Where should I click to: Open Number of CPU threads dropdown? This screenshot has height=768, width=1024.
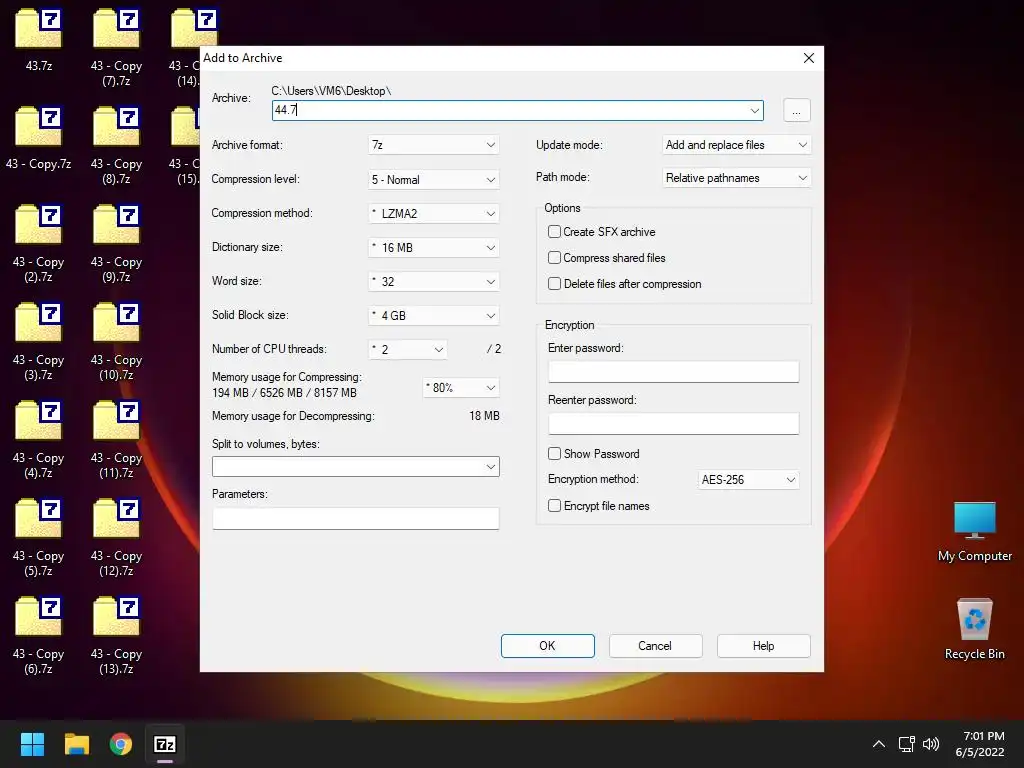[408, 349]
